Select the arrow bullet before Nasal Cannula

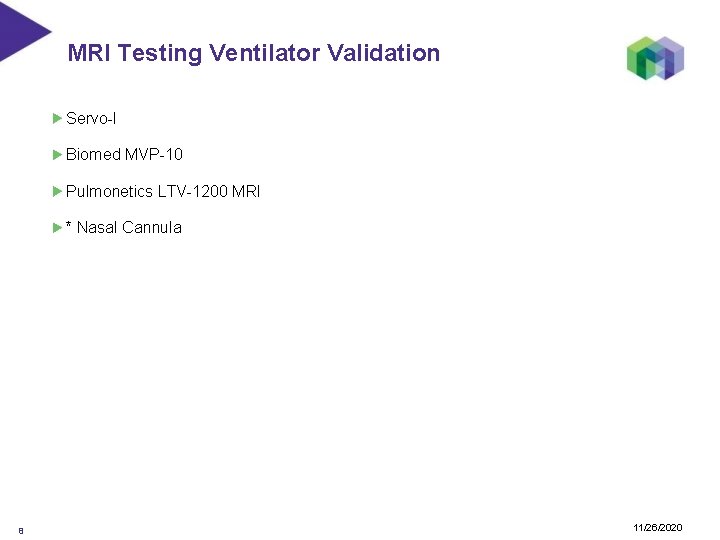[x=57, y=228]
